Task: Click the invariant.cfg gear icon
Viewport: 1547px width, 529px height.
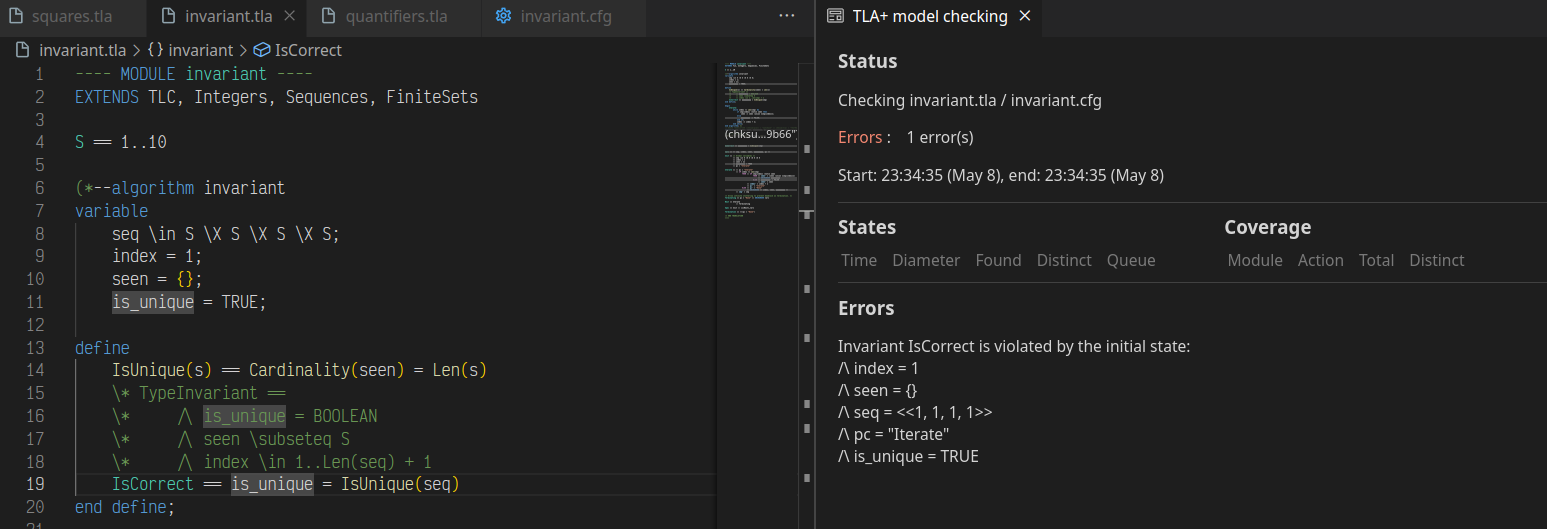Action: coord(503,17)
